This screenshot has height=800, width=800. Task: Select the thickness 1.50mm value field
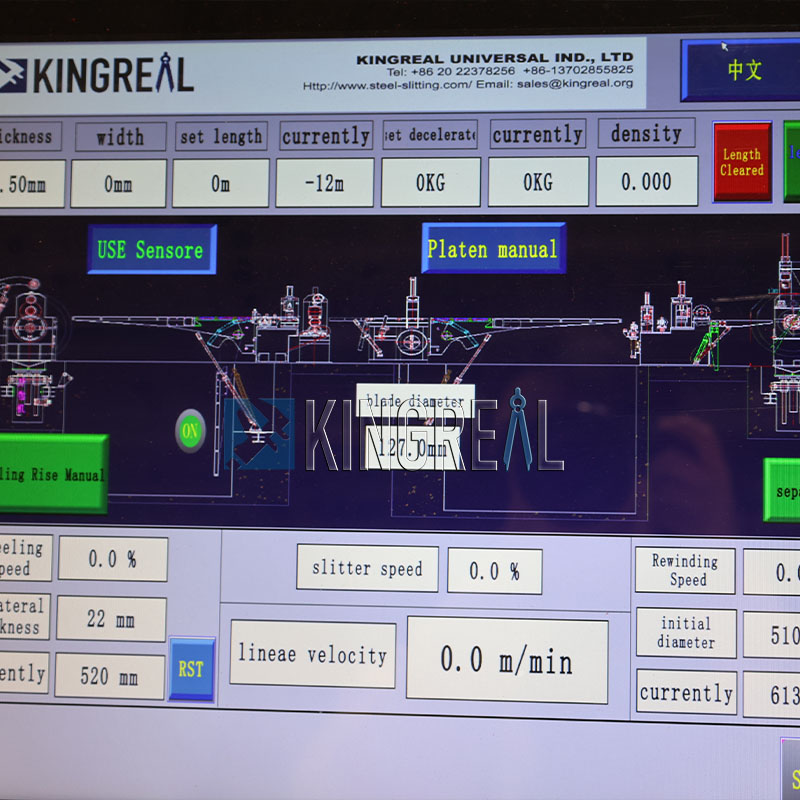click(x=28, y=182)
